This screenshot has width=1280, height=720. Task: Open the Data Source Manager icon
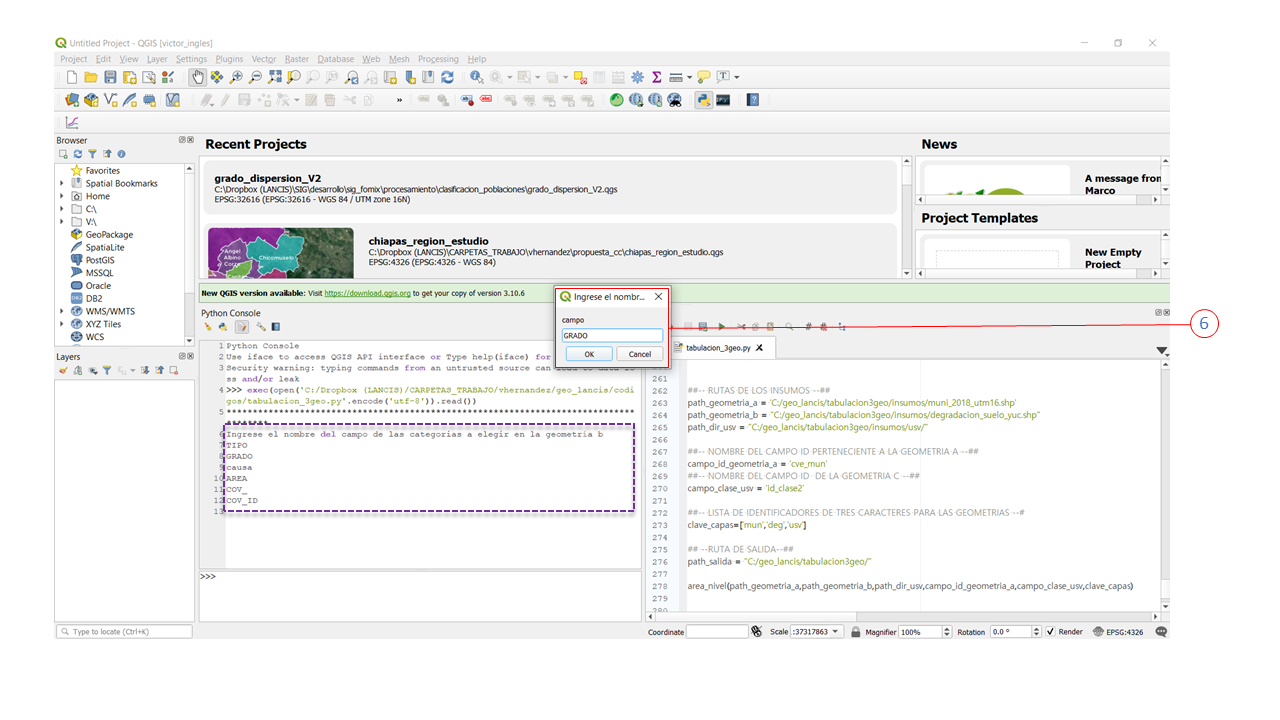tap(71, 100)
